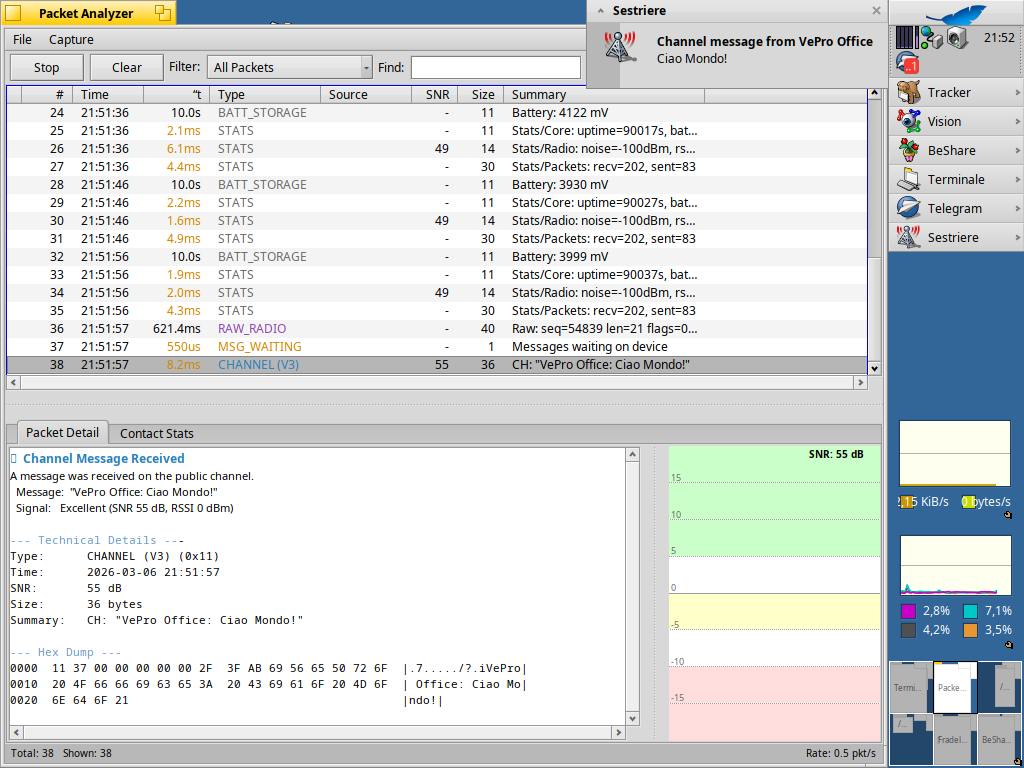Open the Deskbar leaf menu
Image resolution: width=1024 pixels, height=768 pixels.
[x=955, y=12]
